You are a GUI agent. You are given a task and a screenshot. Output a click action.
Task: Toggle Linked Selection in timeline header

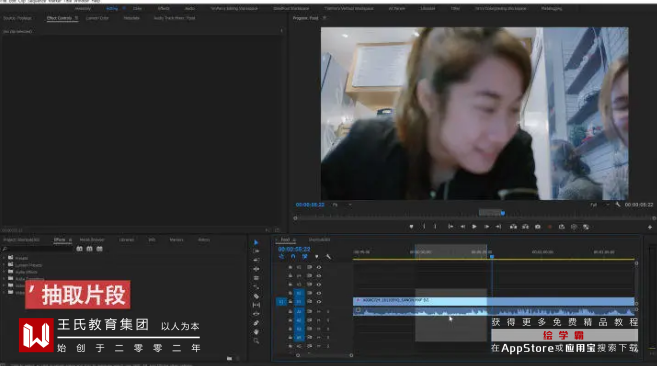tap(305, 257)
